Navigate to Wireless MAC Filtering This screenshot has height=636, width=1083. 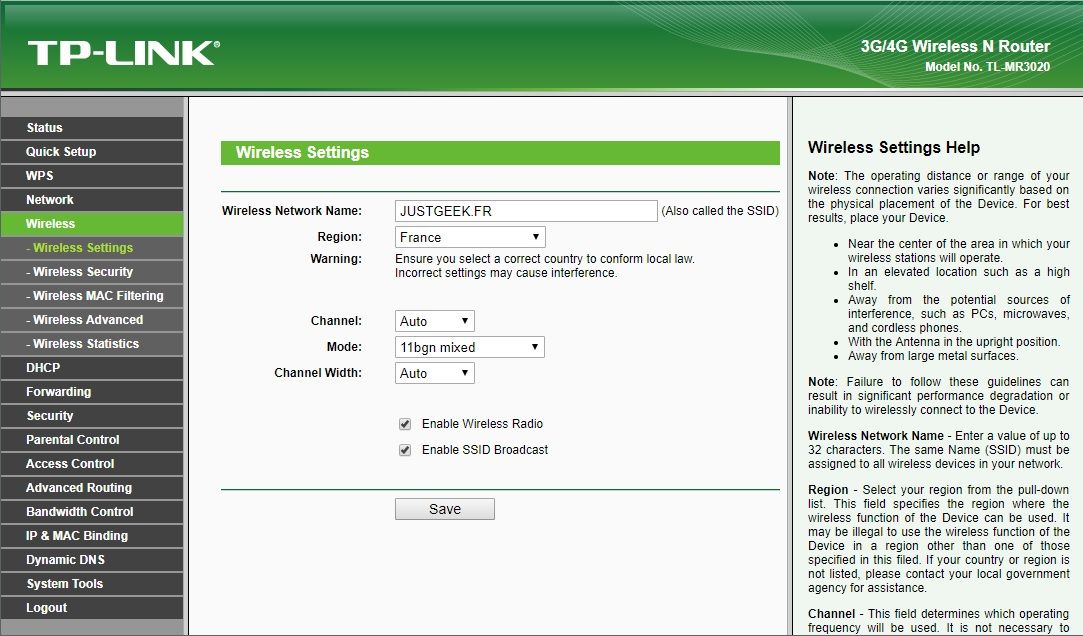coord(98,296)
